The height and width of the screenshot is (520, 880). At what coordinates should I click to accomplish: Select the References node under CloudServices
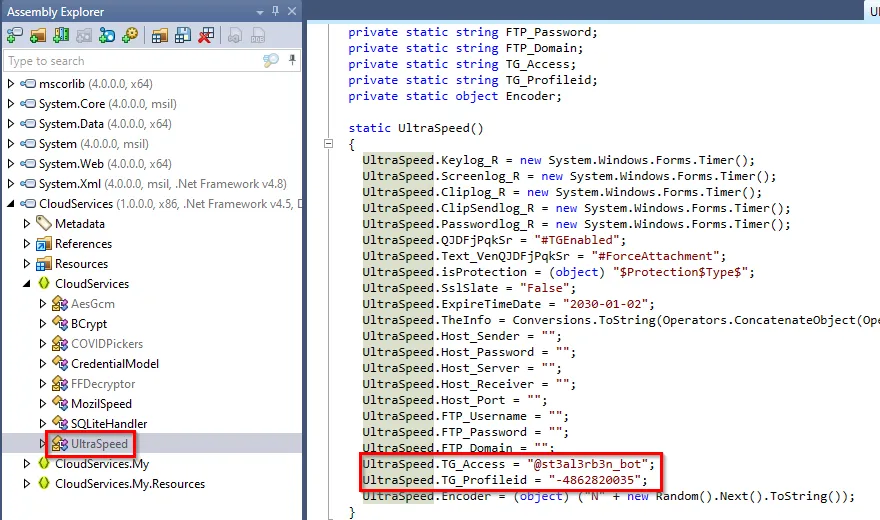pos(83,244)
